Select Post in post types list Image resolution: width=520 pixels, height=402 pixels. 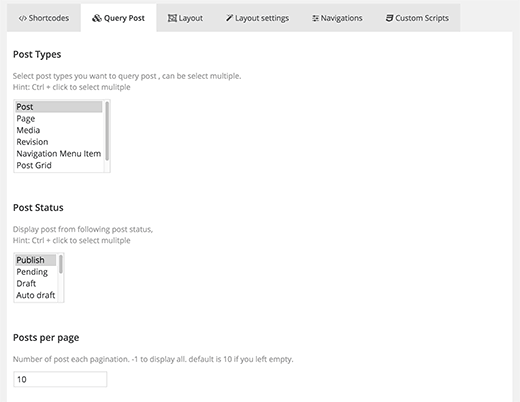59,107
